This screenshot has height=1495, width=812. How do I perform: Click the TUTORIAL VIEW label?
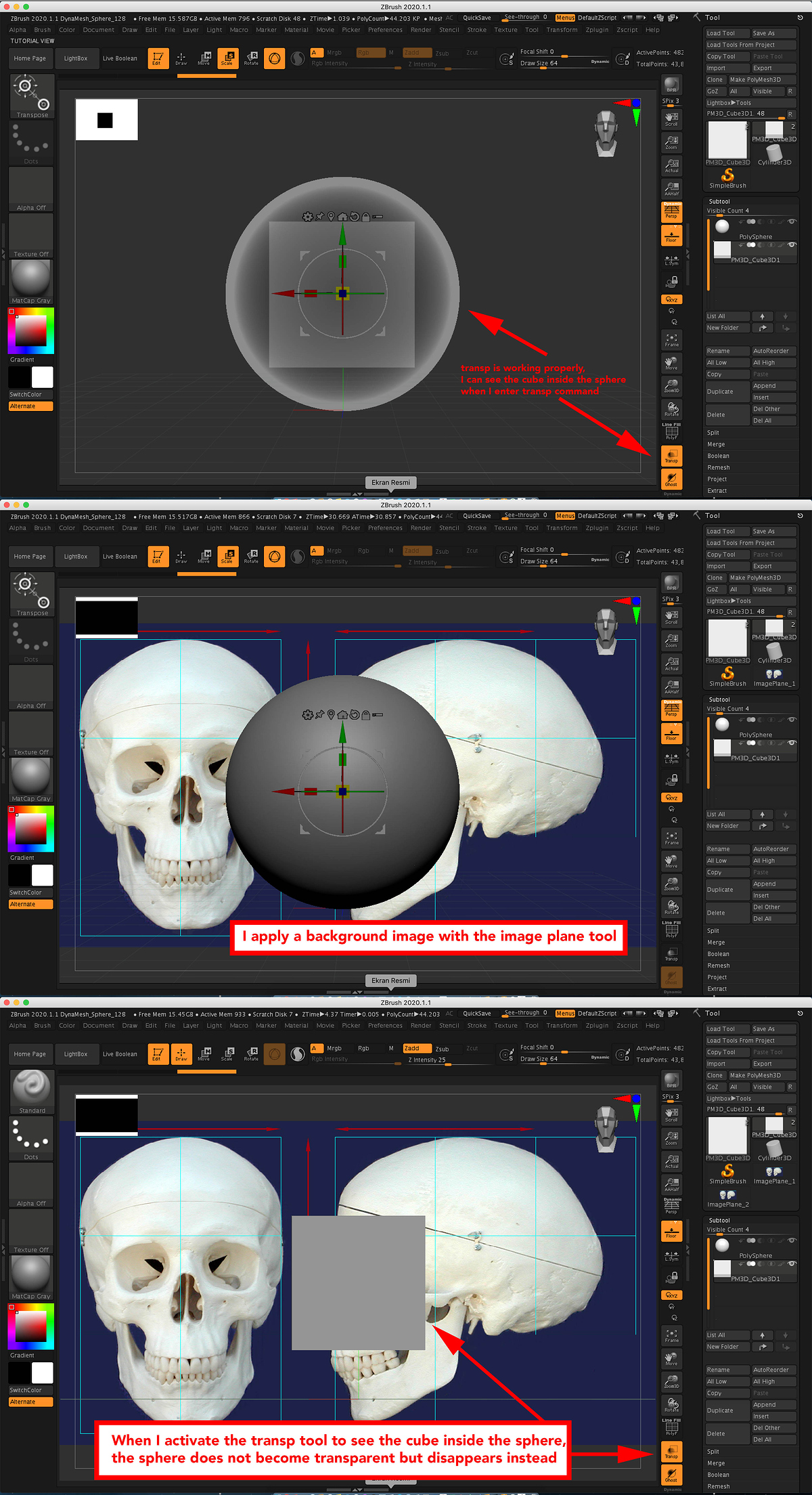point(32,41)
